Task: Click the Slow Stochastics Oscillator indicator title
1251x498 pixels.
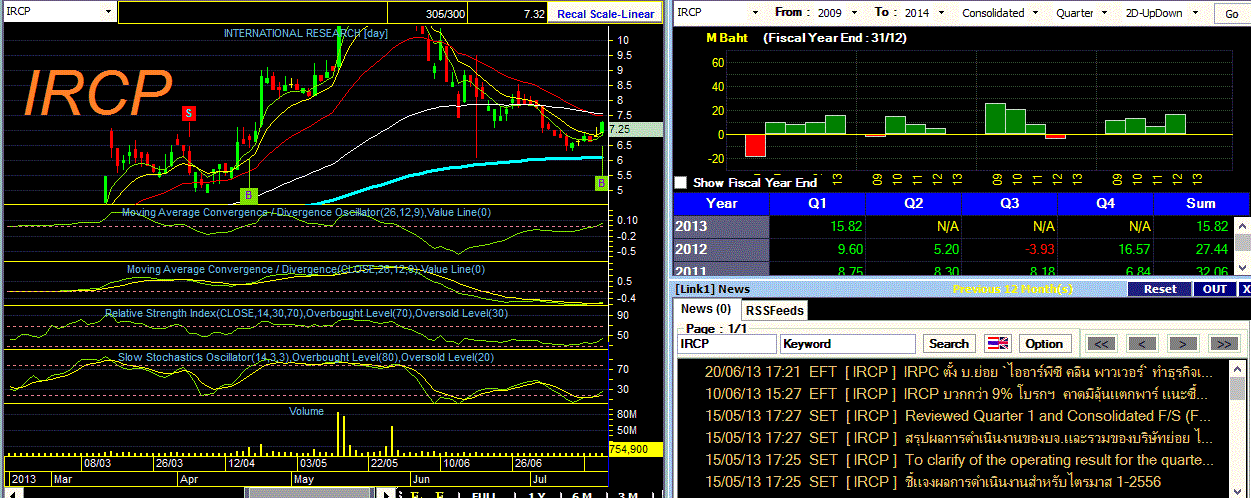Action: click(x=306, y=357)
